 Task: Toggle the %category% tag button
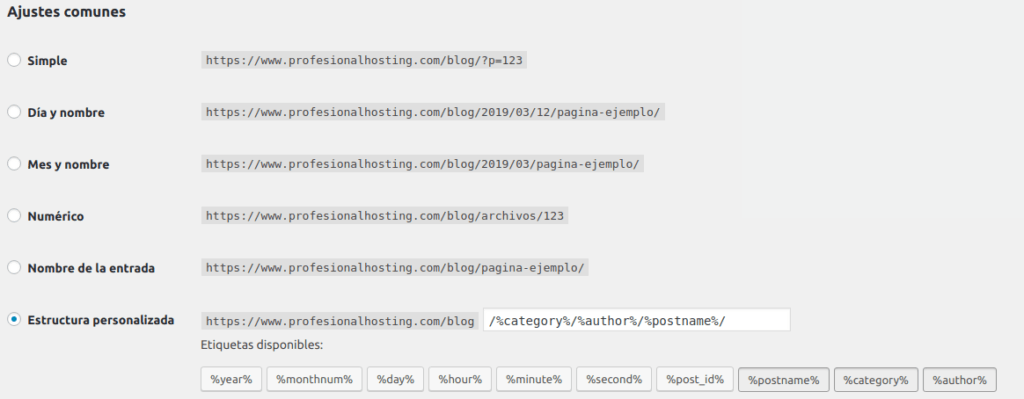coord(876,379)
